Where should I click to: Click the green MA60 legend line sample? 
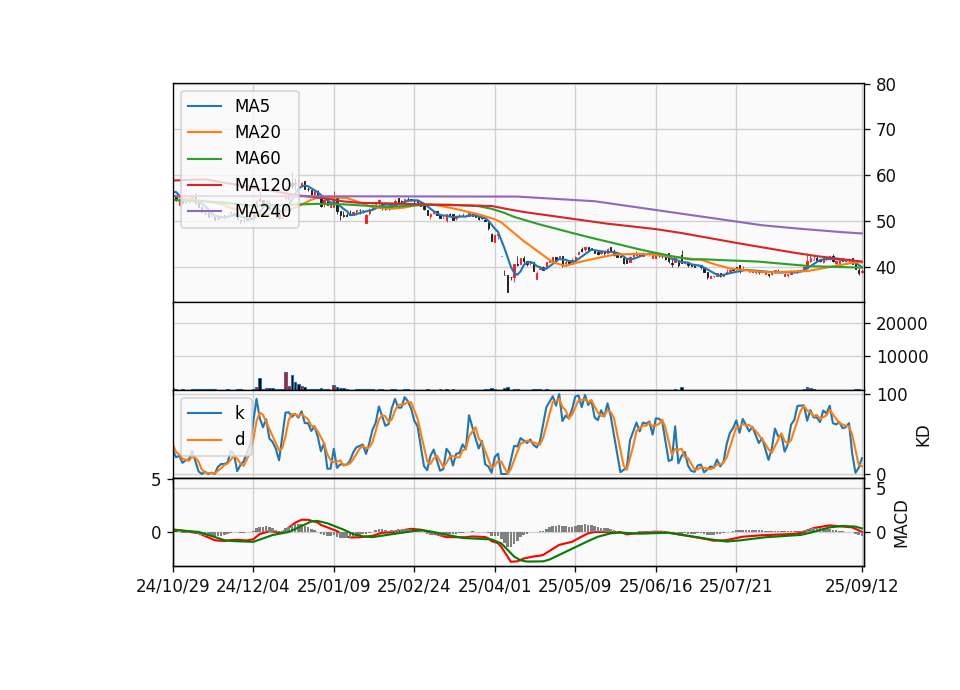(204, 159)
